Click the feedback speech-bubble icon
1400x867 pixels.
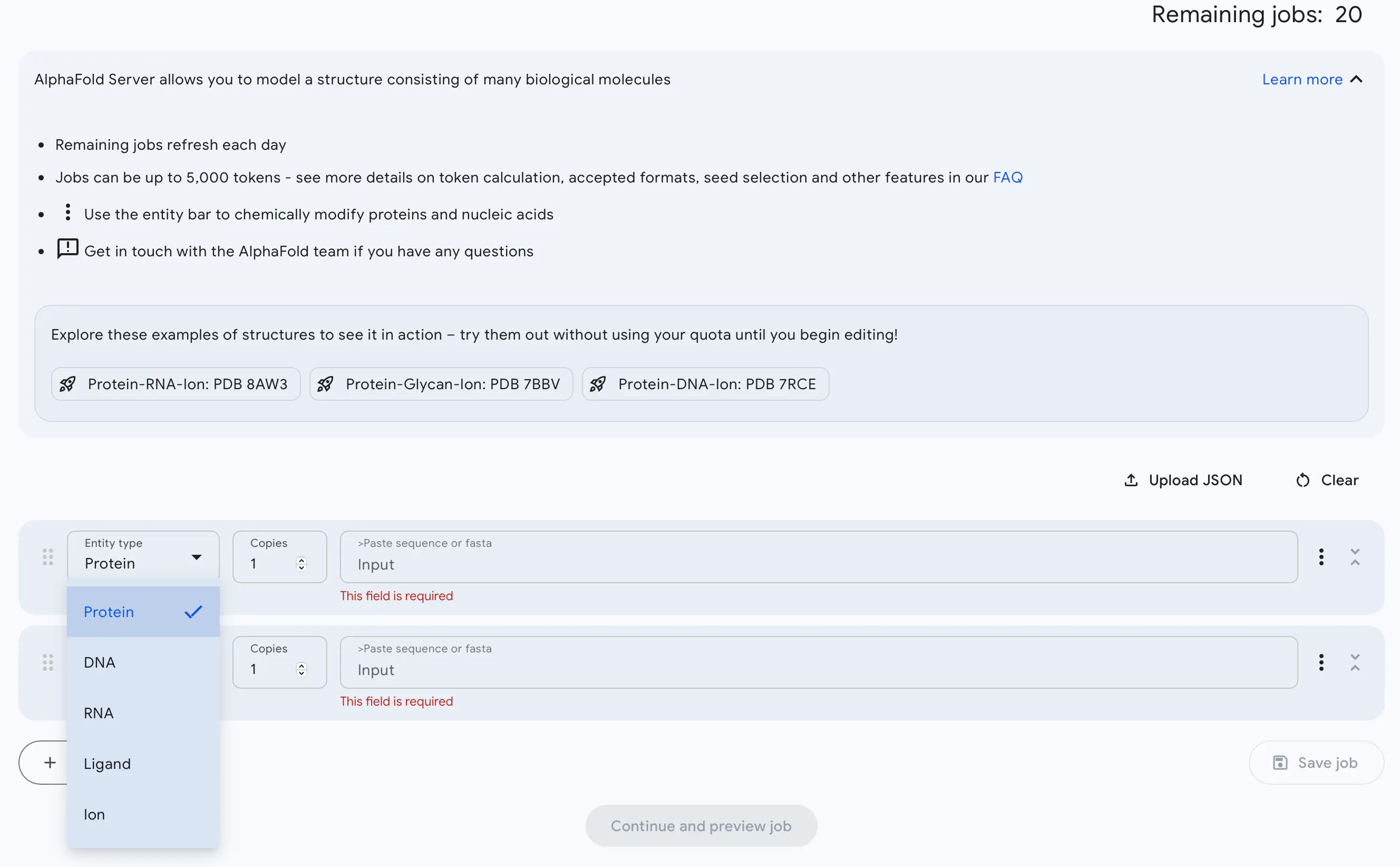(x=67, y=249)
